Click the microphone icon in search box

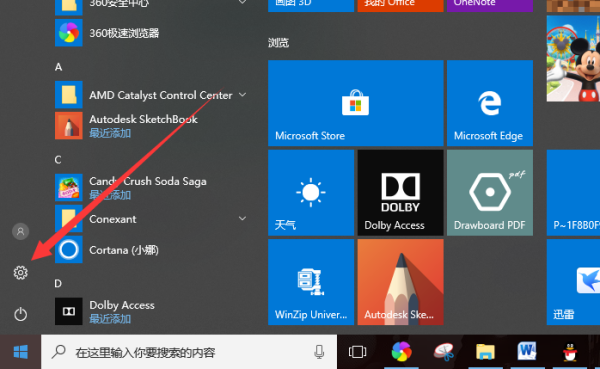[319, 351]
